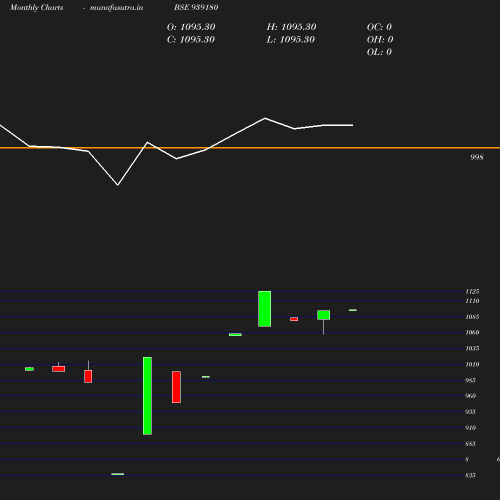
Task: Click the tall green candle reaching 1125
Action: pos(264,309)
